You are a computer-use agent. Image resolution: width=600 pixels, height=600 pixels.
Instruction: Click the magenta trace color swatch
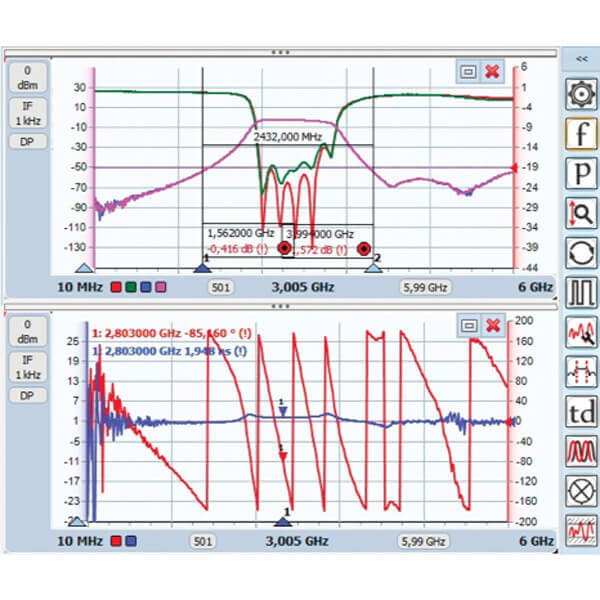[160, 287]
